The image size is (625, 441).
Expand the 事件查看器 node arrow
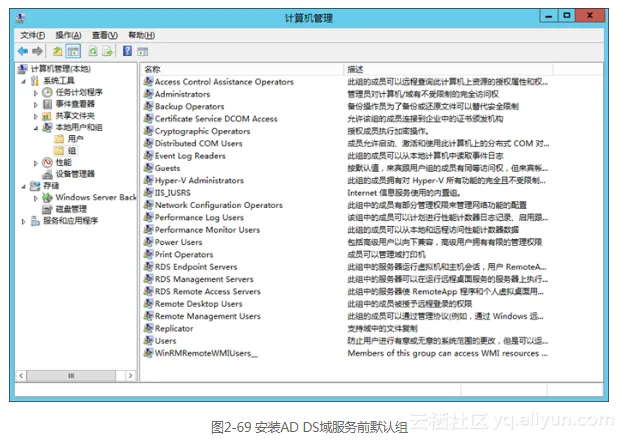click(35, 104)
